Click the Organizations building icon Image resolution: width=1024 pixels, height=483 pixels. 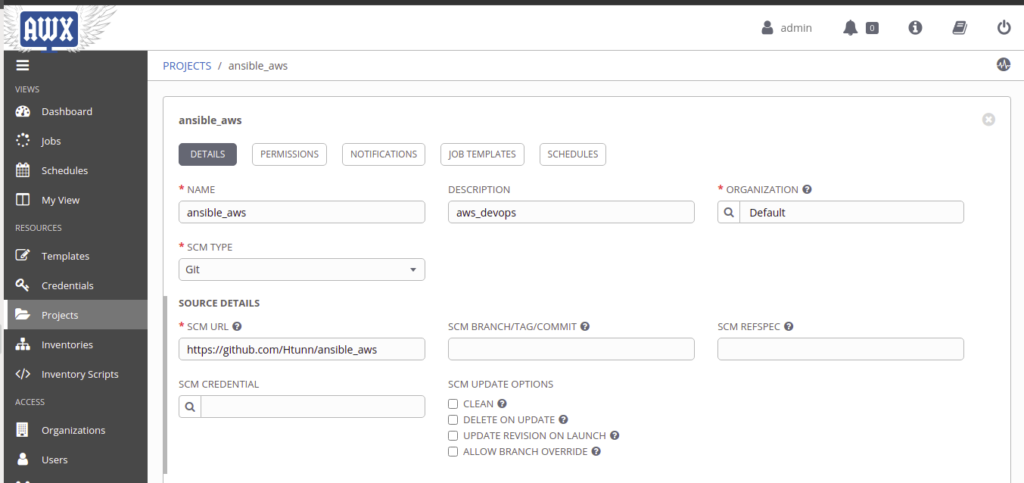23,430
